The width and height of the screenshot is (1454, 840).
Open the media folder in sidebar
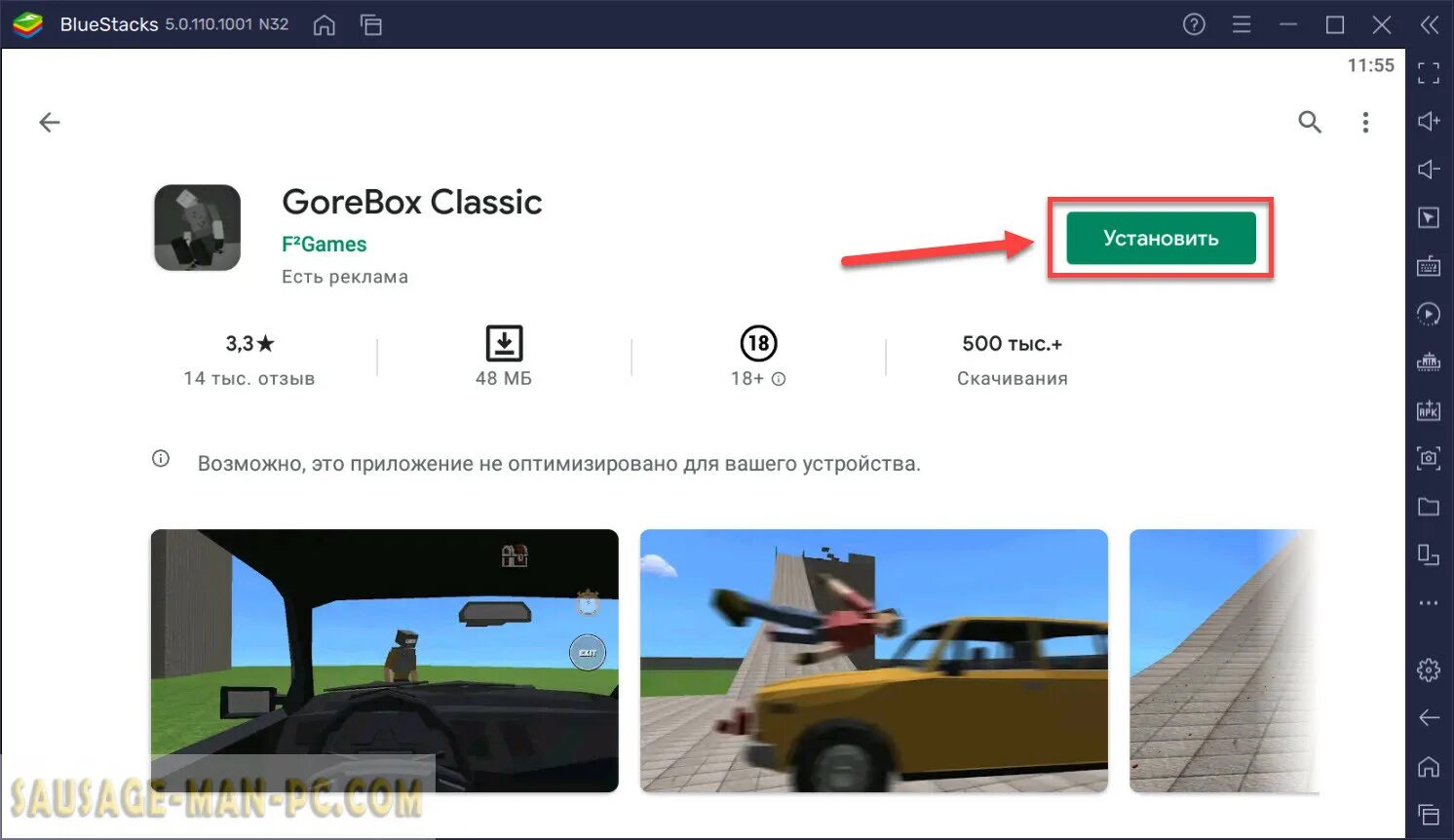pyautogui.click(x=1429, y=506)
